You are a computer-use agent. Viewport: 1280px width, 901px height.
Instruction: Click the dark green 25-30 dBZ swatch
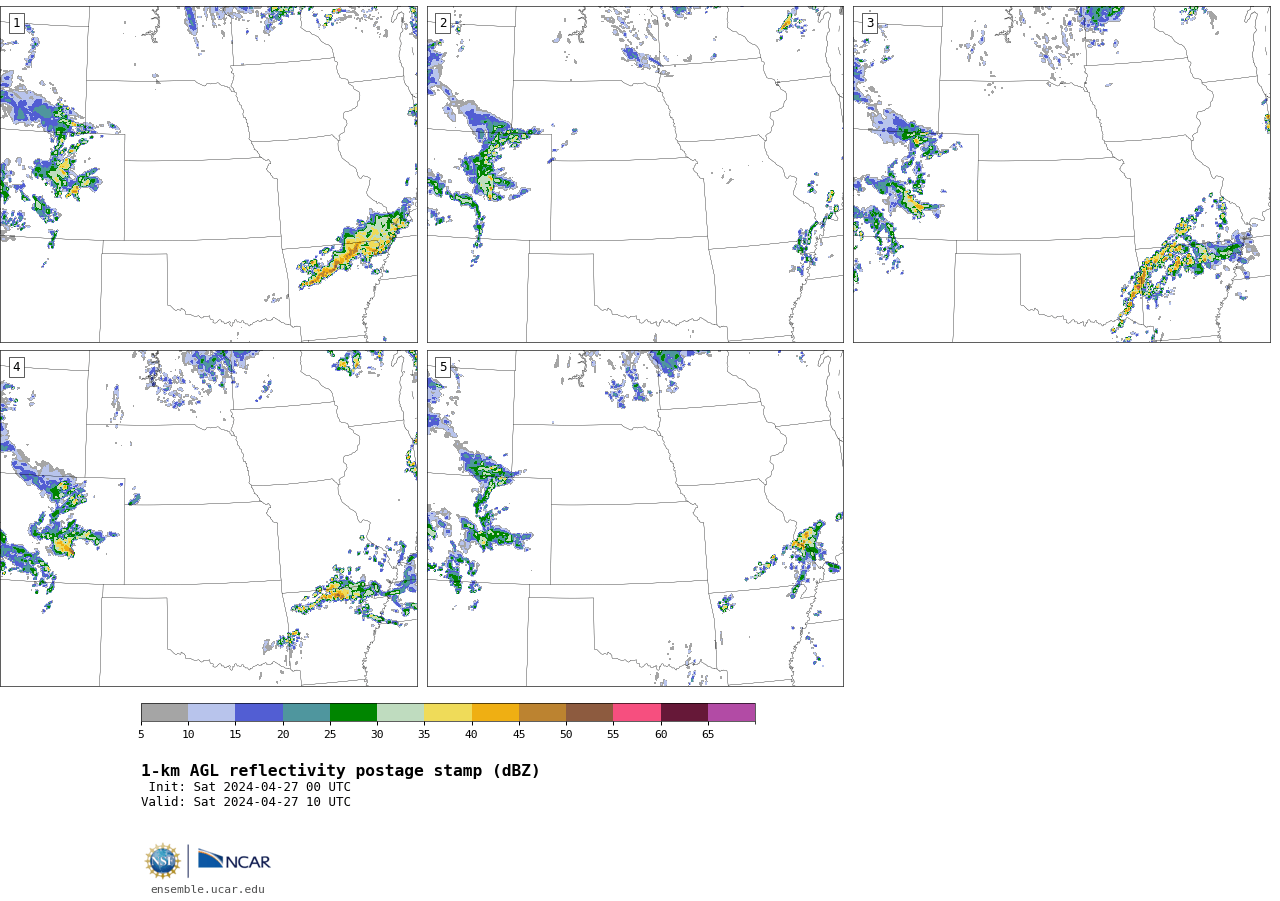[353, 712]
